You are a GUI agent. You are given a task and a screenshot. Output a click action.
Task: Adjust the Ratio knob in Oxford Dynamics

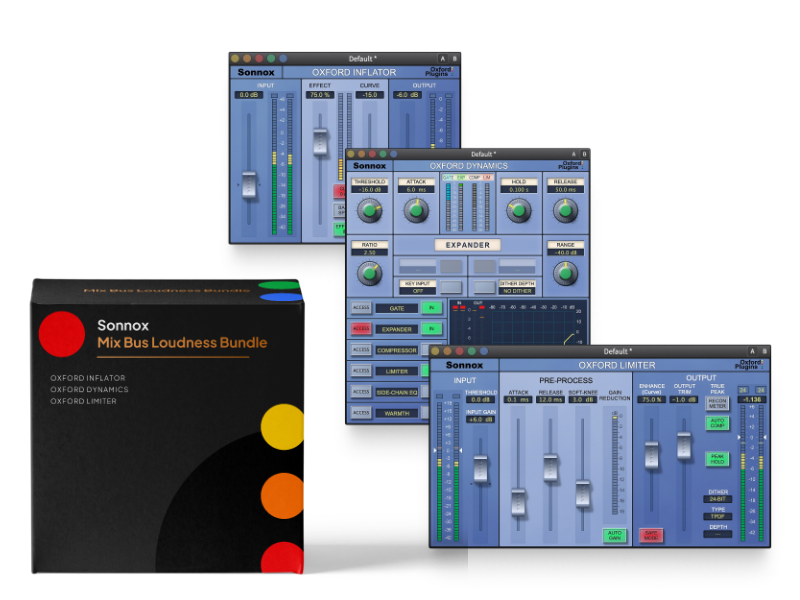[x=369, y=273]
